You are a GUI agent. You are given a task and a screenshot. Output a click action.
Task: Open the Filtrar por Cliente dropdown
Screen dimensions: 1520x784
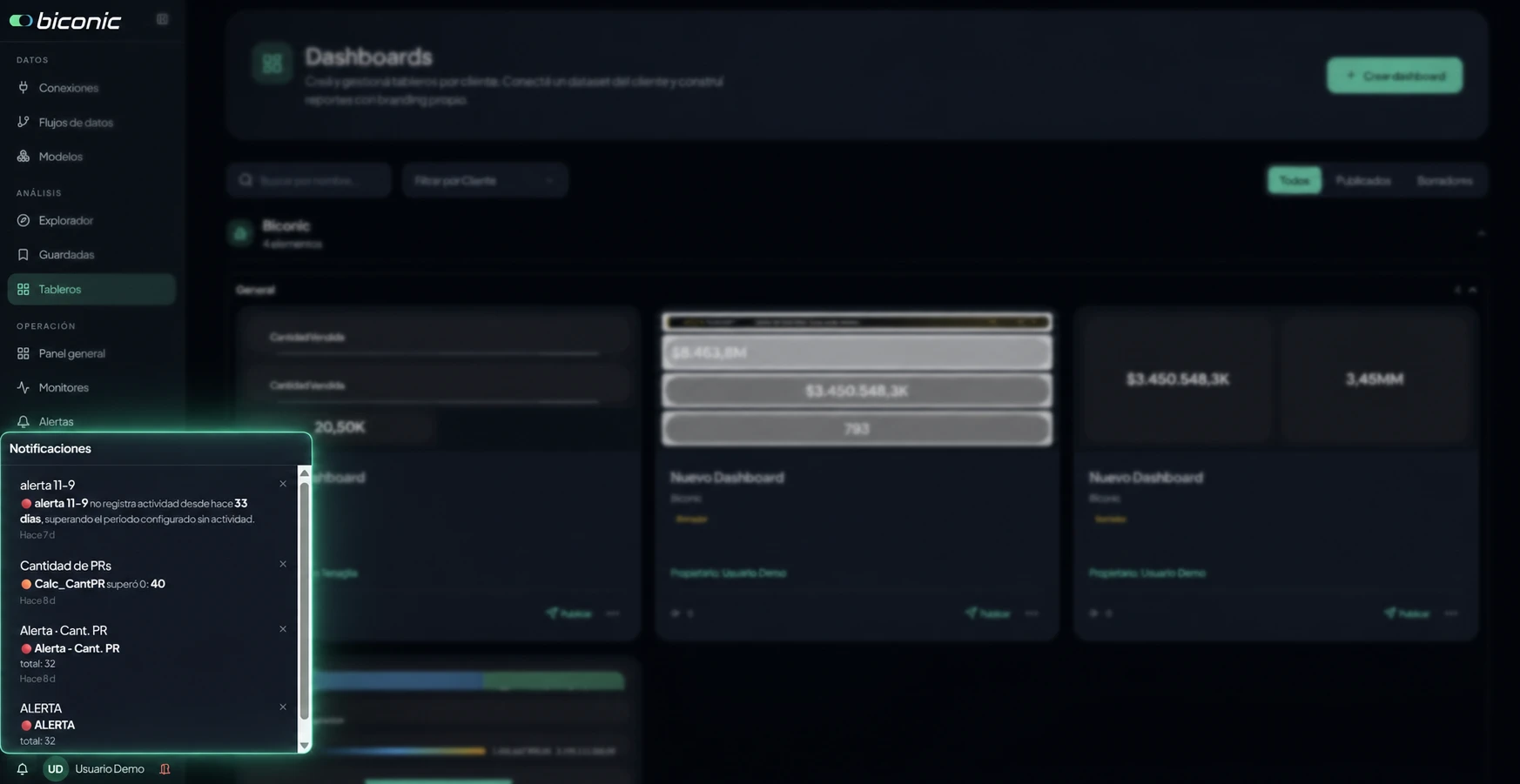[485, 181]
